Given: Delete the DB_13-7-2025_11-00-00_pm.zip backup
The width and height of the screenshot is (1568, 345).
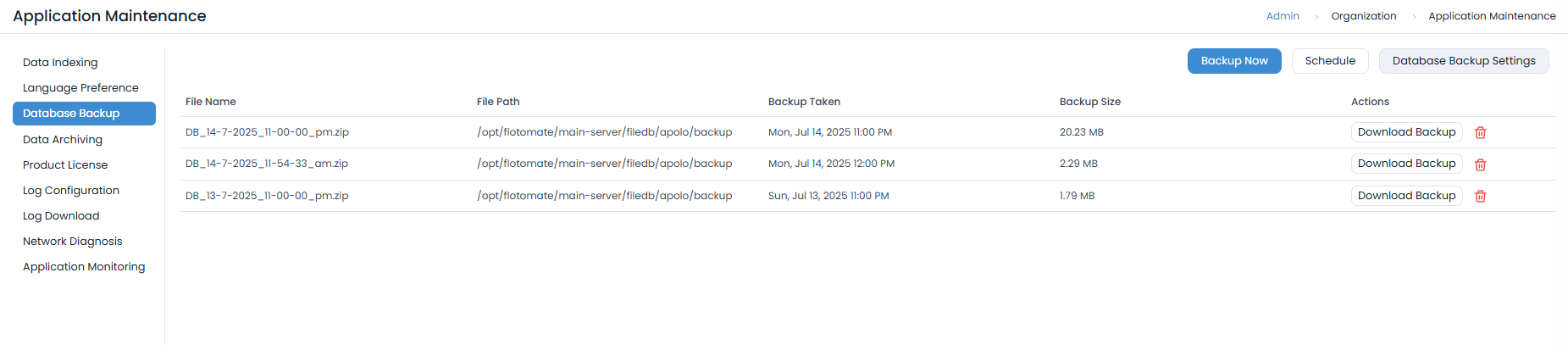Looking at the screenshot, I should (x=1481, y=196).
